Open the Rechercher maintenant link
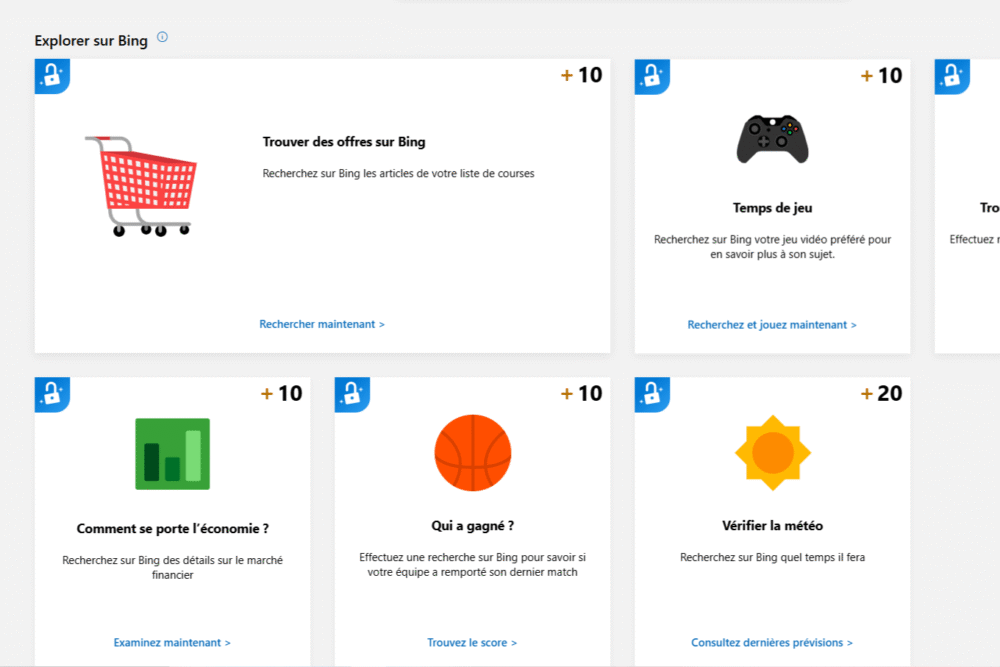The image size is (1000, 667). point(322,324)
